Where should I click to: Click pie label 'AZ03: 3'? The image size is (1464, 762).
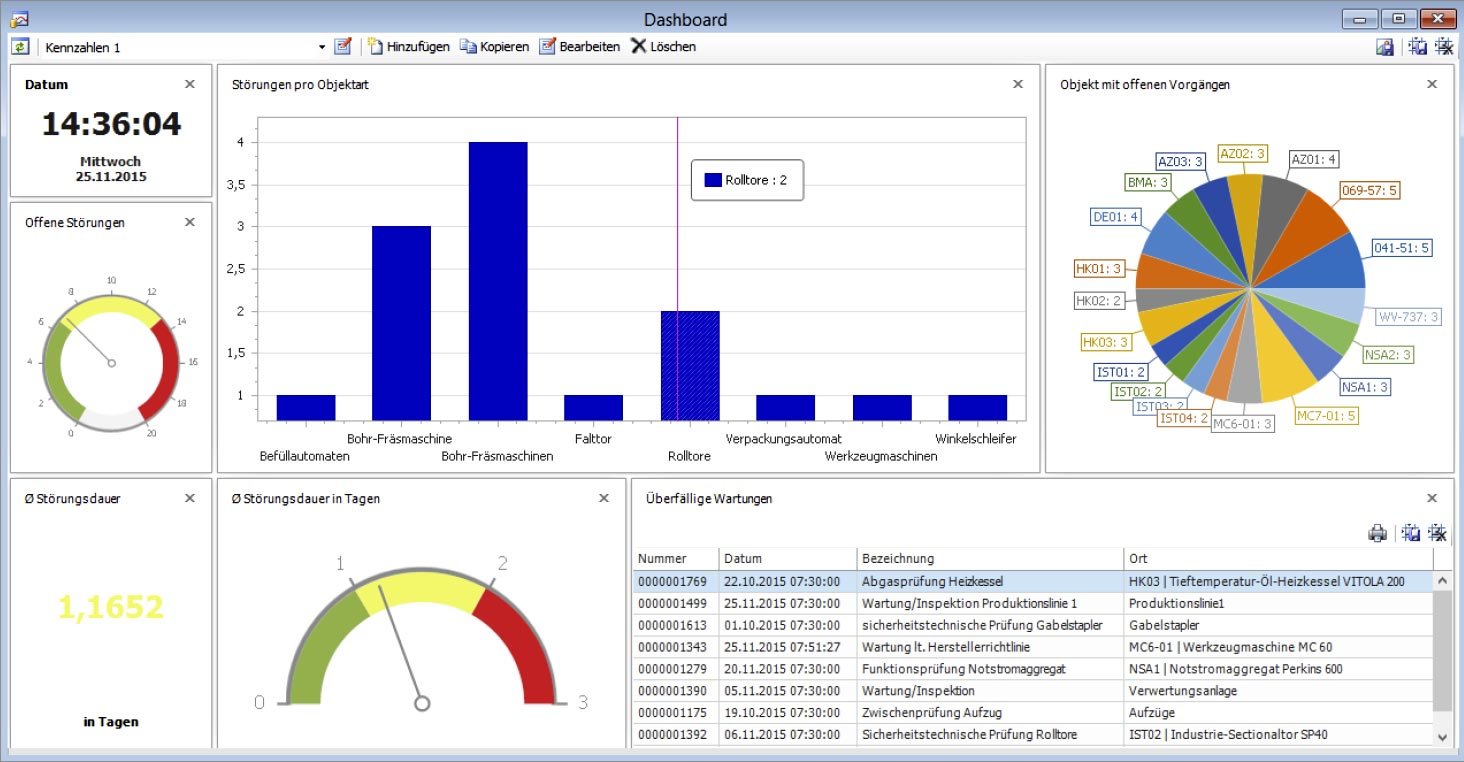tap(1179, 161)
